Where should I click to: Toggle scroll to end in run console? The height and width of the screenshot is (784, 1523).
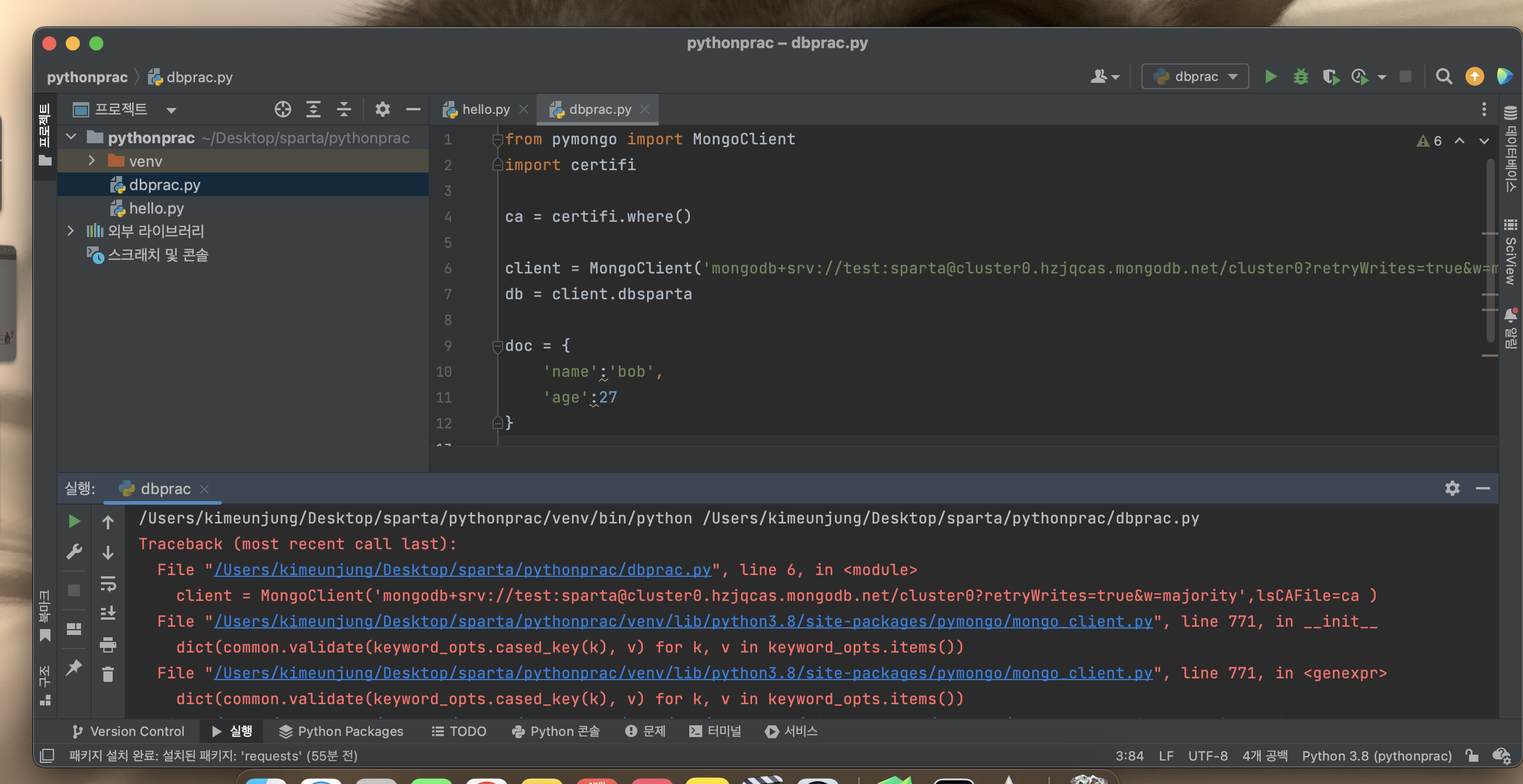(108, 613)
